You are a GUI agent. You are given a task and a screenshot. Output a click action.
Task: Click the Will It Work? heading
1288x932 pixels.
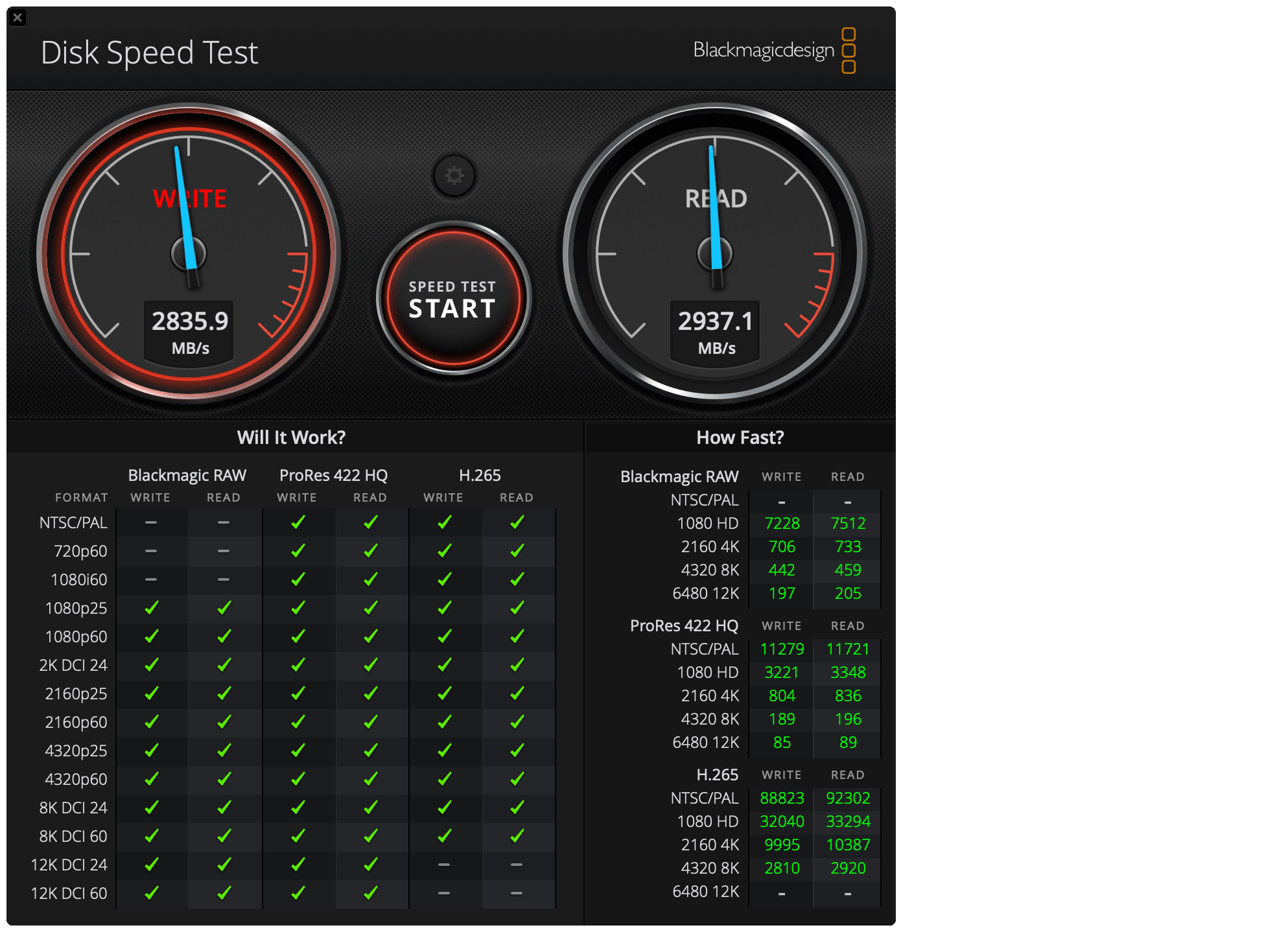click(291, 437)
